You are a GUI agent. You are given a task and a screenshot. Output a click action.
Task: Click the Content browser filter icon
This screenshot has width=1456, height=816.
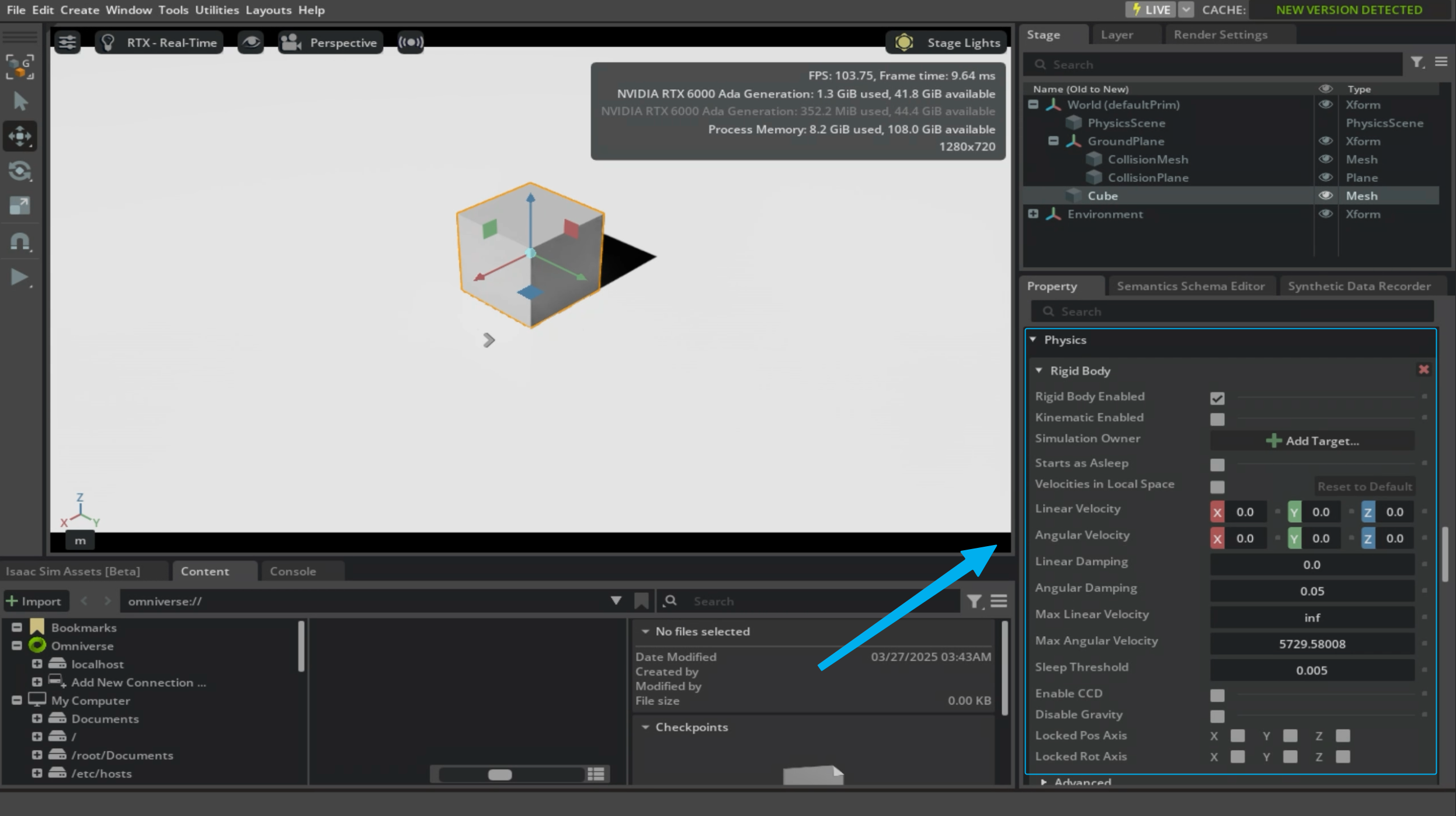(974, 601)
